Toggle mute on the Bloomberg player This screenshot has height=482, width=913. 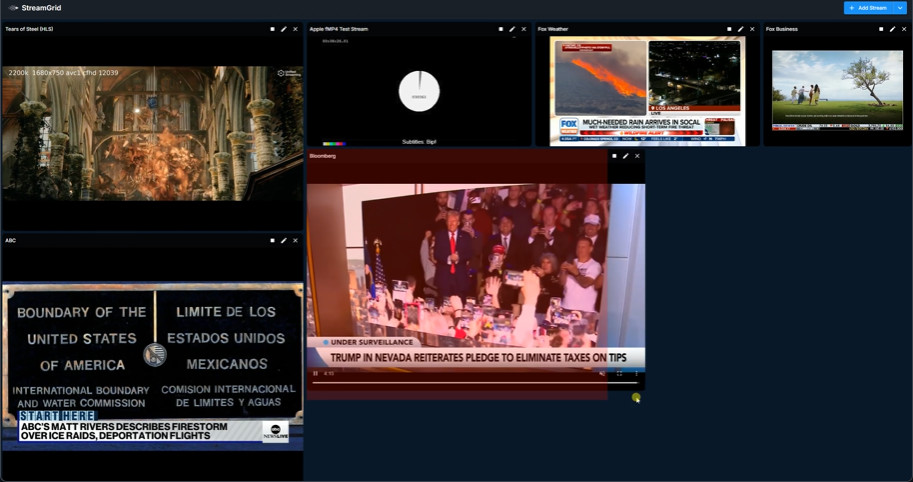click(603, 373)
